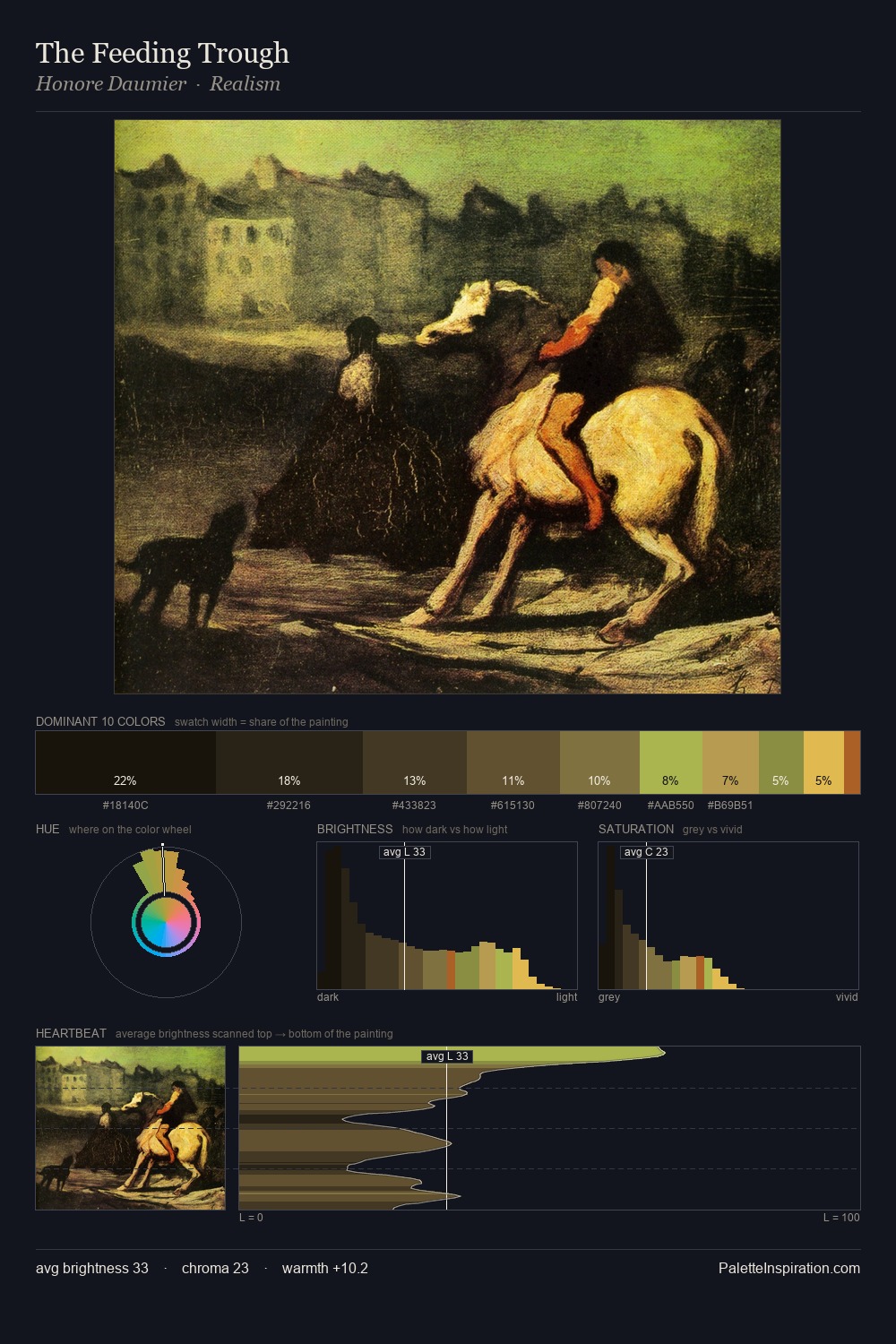Click the avg L 33 label in heartbeat chart
Screen dimensions: 896x1344
(447, 1056)
